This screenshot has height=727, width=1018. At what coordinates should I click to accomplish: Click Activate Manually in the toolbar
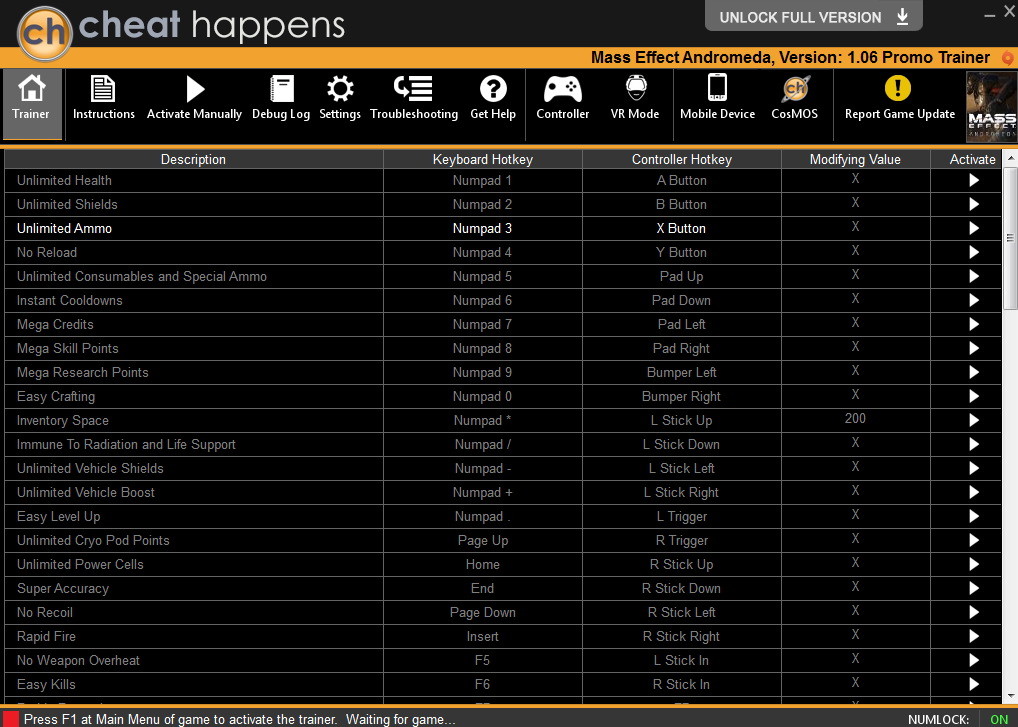(x=194, y=98)
